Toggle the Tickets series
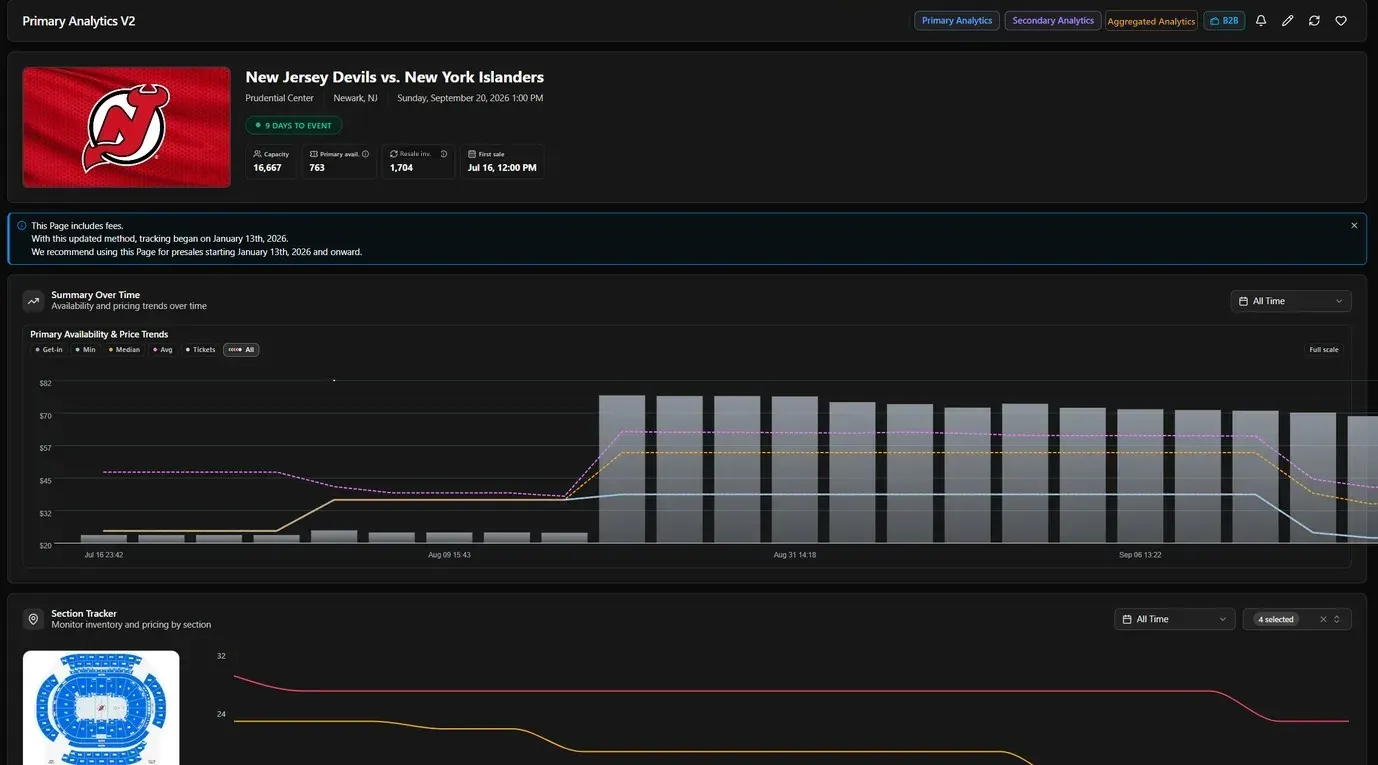This screenshot has height=765, width=1378. click(200, 350)
